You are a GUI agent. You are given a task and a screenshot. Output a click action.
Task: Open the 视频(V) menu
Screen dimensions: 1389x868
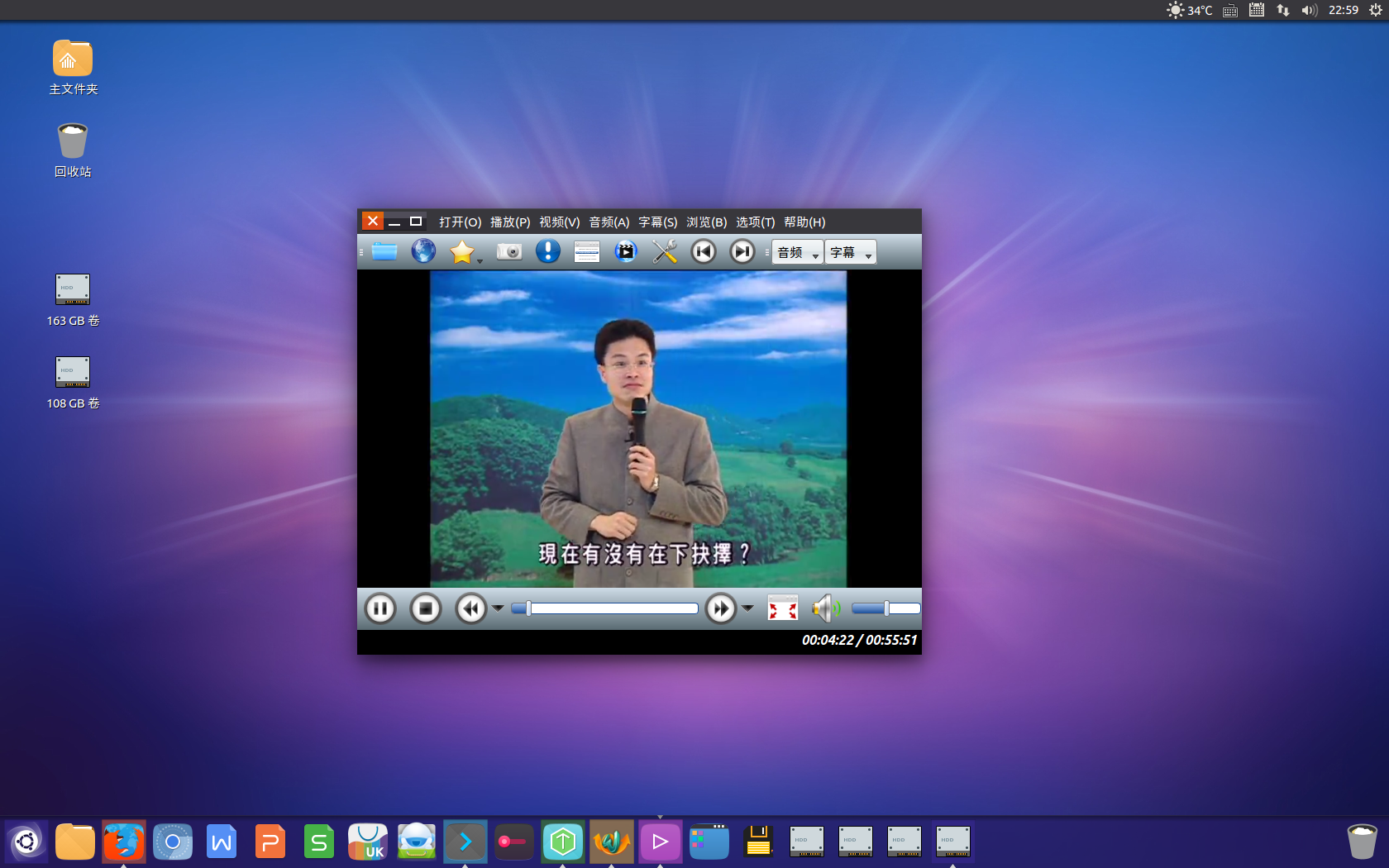tap(560, 222)
